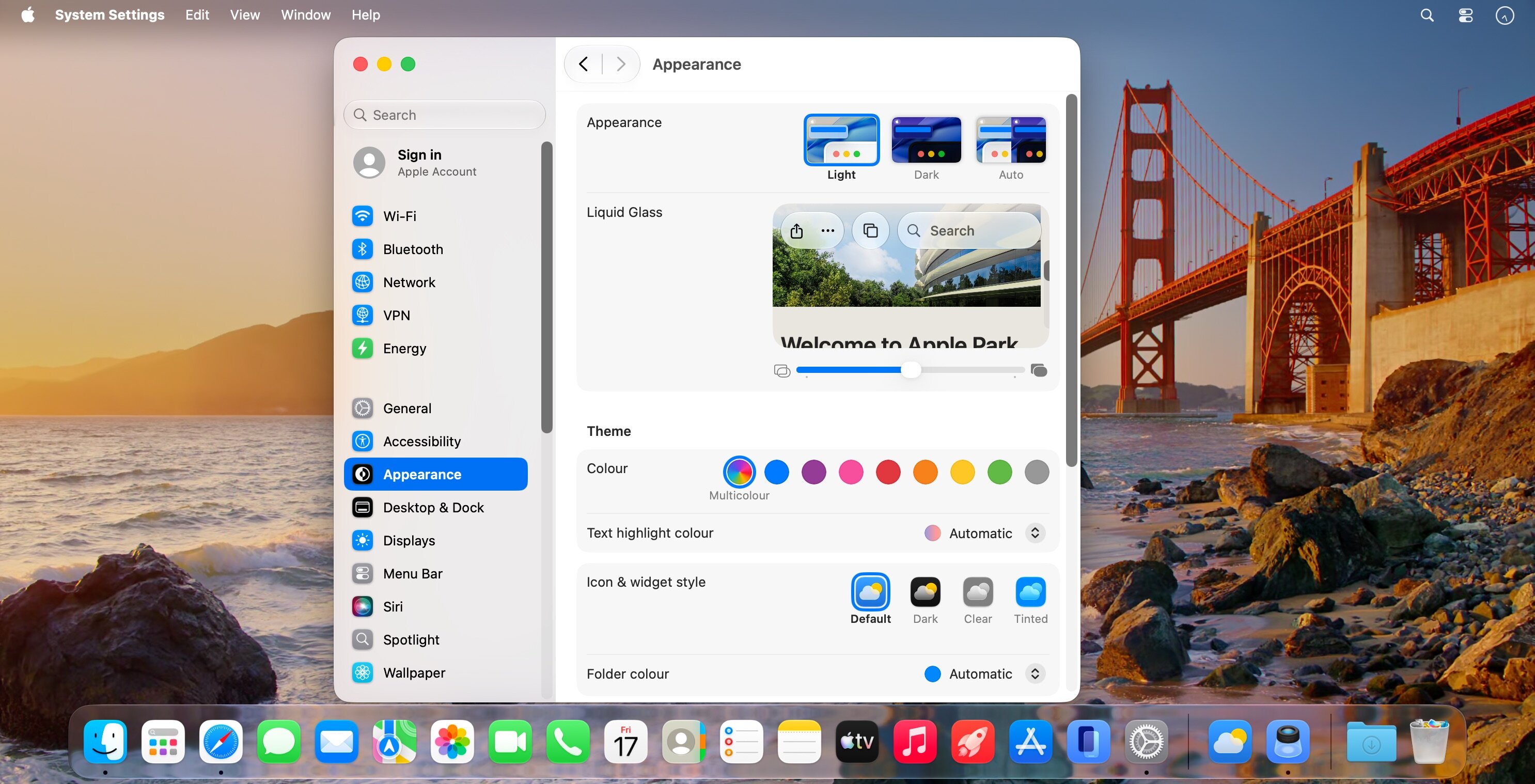Open the Window menu
1535x784 pixels.
(306, 15)
